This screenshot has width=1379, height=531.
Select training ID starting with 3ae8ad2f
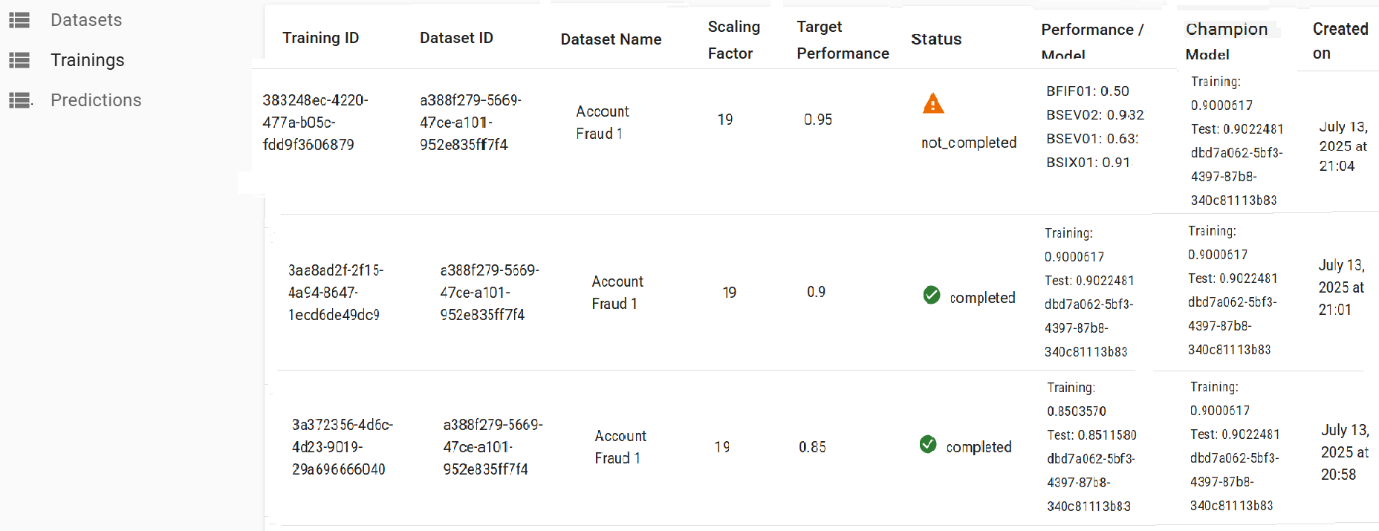335,293
